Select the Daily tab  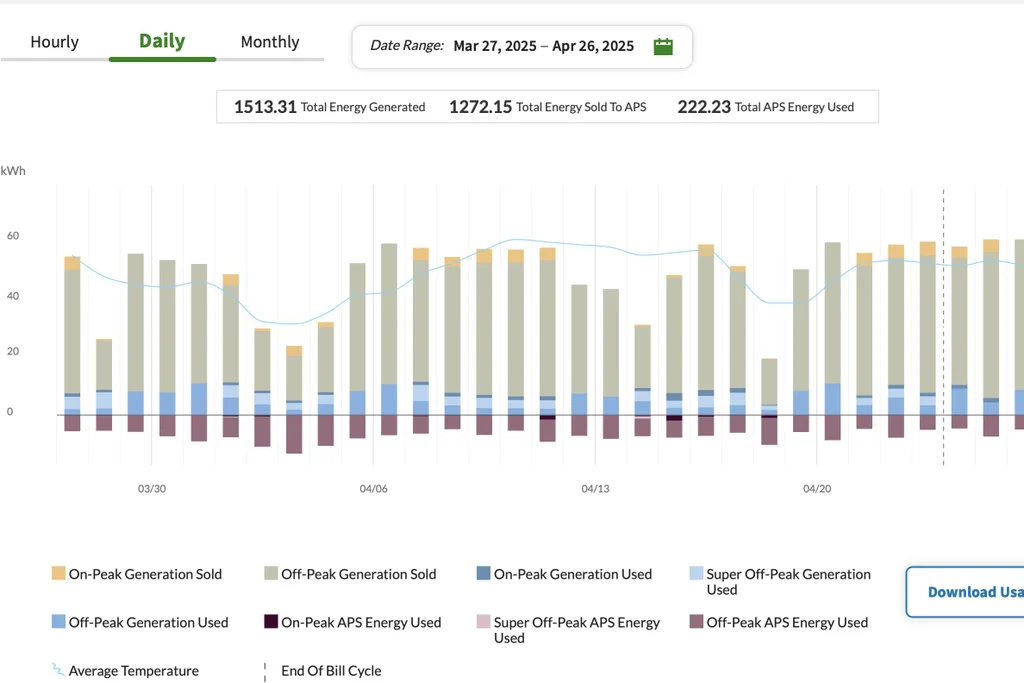[x=162, y=42]
